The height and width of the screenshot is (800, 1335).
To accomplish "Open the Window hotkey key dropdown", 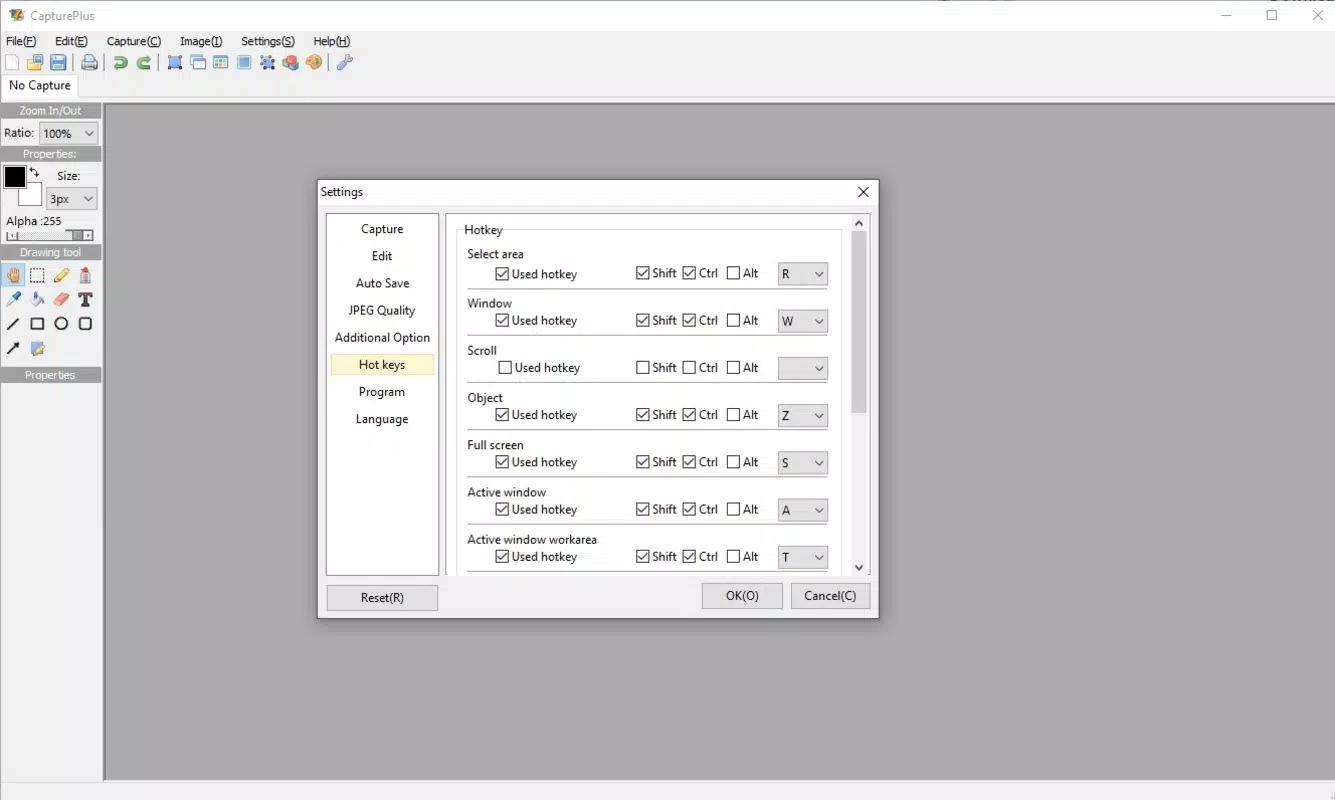I will coord(803,321).
